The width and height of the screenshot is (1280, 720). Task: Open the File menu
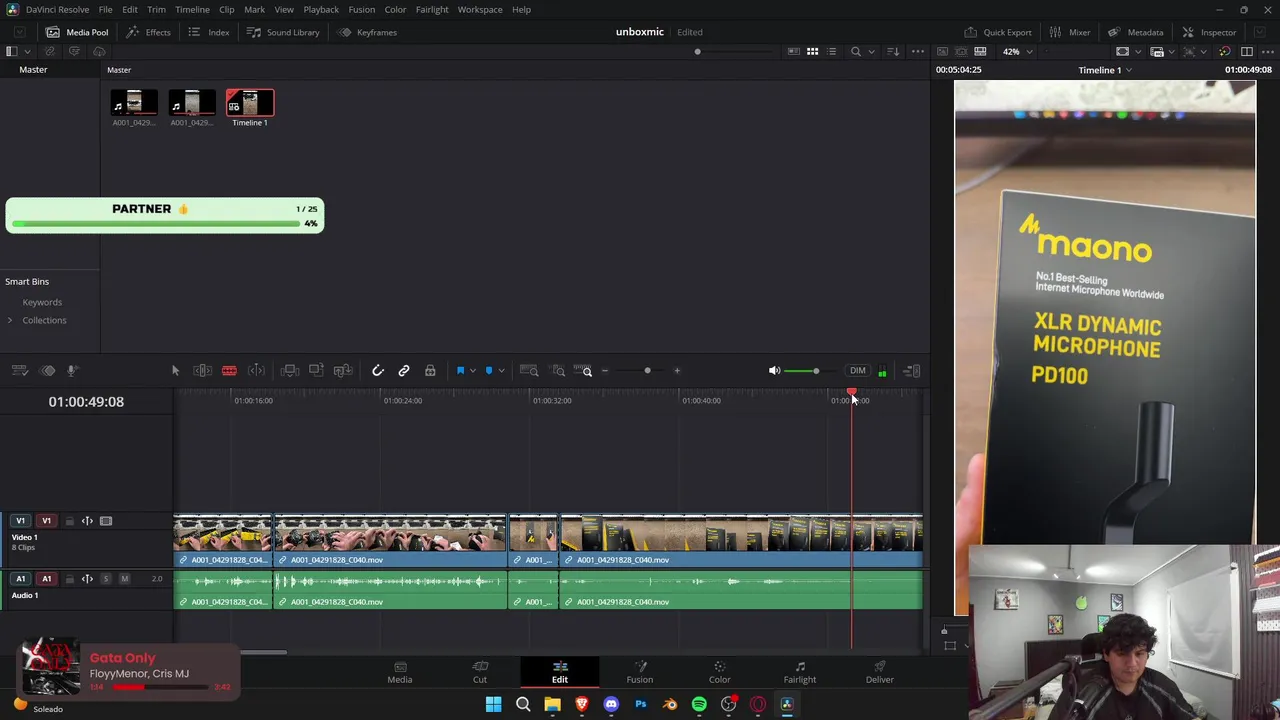(105, 9)
